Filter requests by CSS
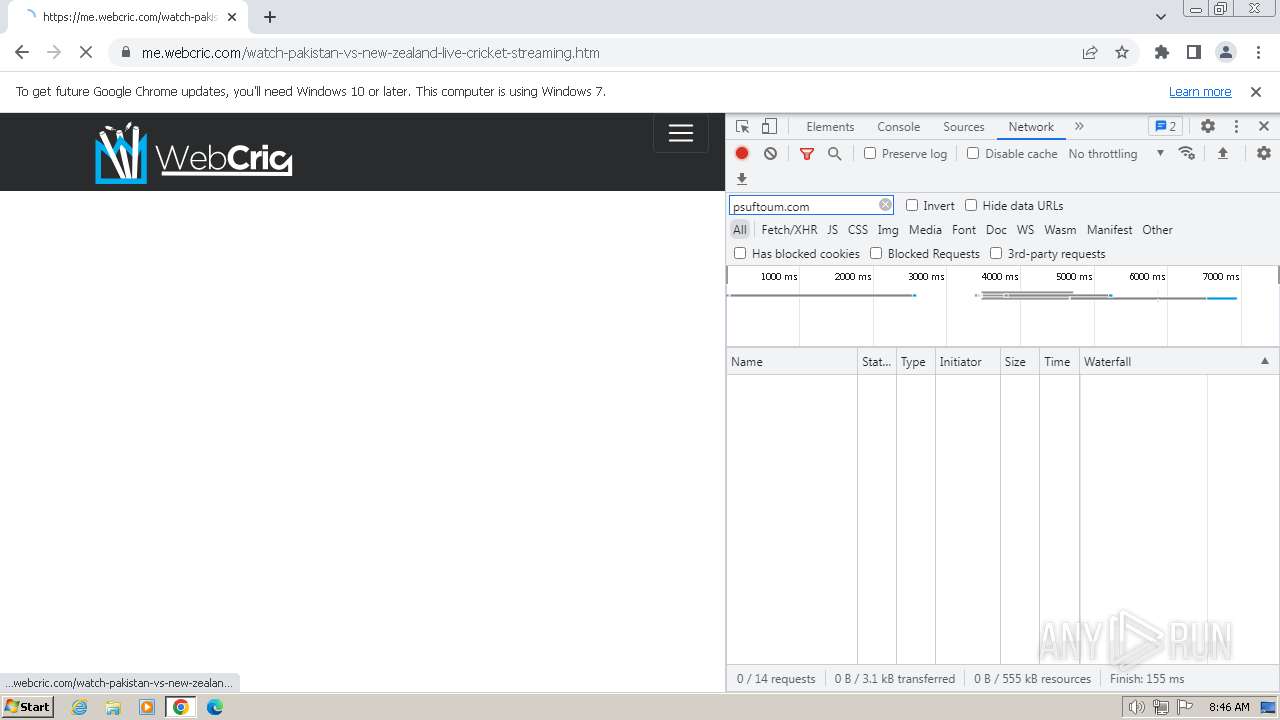The width and height of the screenshot is (1280, 720). tap(858, 229)
